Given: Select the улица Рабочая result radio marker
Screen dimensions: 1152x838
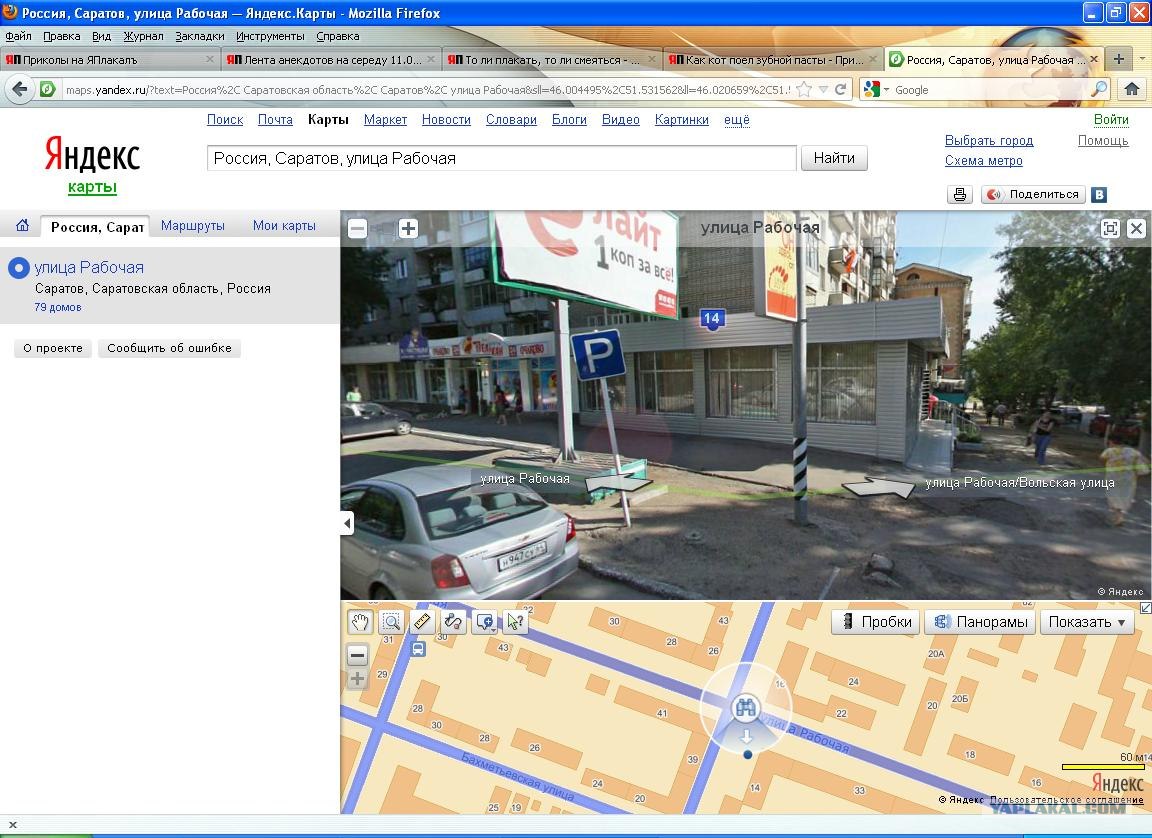Looking at the screenshot, I should click(x=18, y=268).
